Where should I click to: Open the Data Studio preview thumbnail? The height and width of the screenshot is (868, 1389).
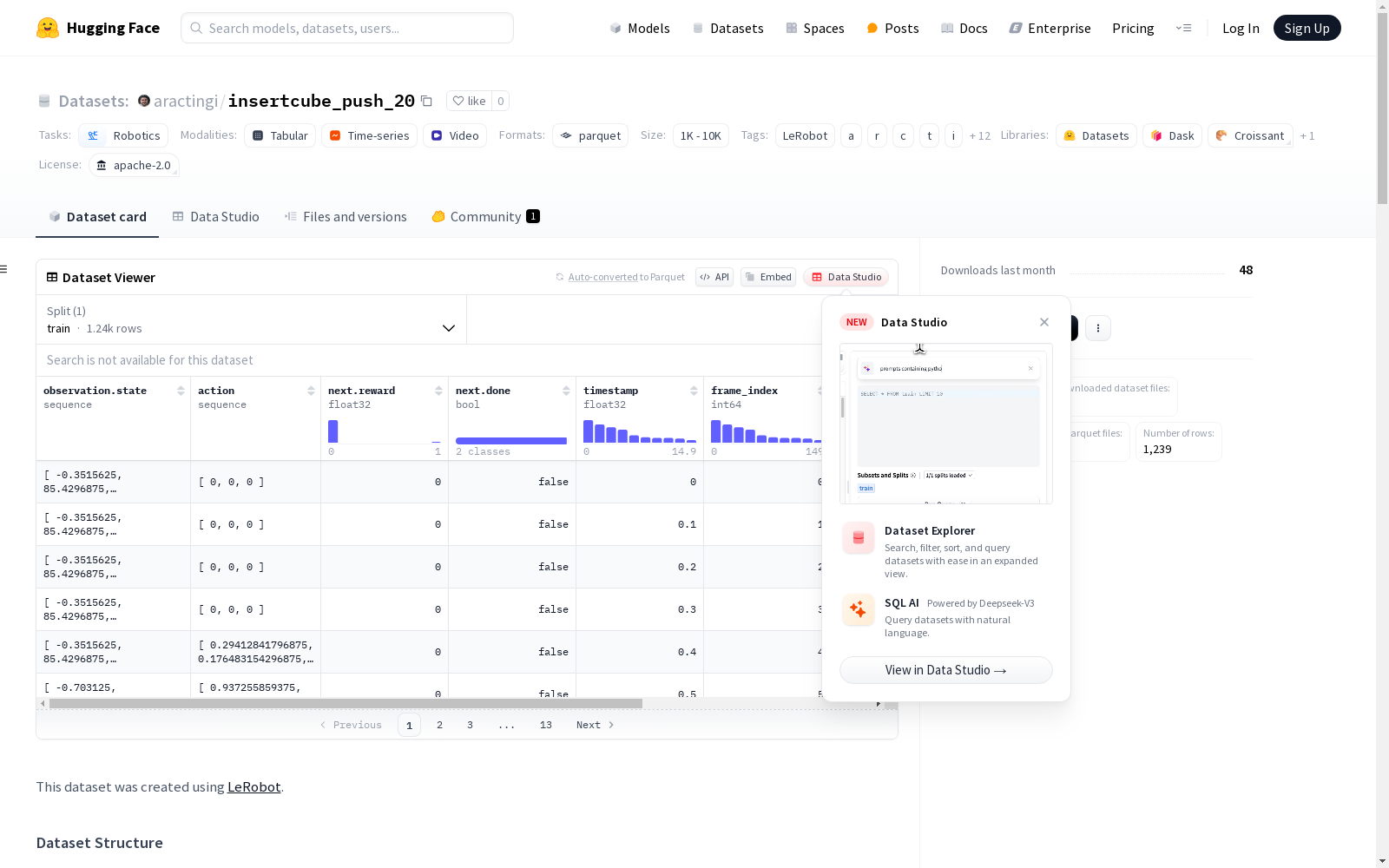[x=946, y=424]
